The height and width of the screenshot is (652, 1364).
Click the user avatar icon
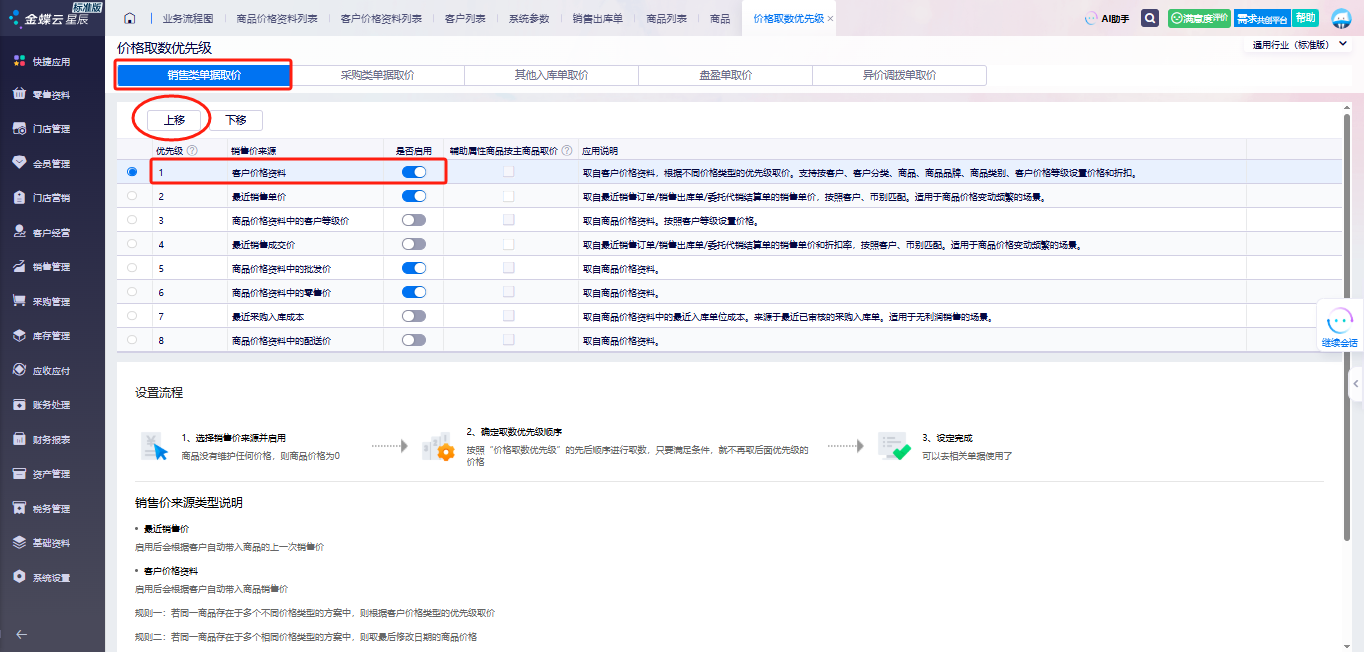1341,18
